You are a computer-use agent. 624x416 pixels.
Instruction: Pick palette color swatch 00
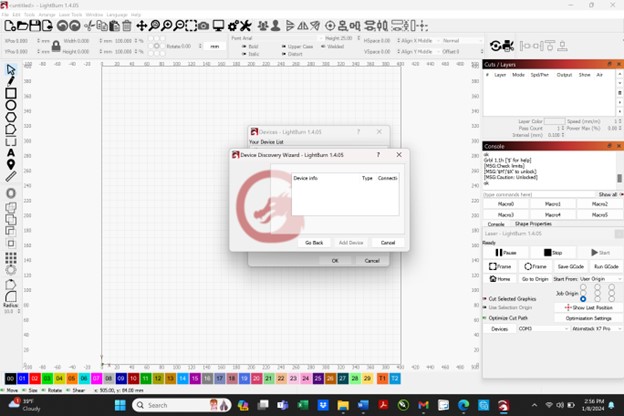coord(10,379)
